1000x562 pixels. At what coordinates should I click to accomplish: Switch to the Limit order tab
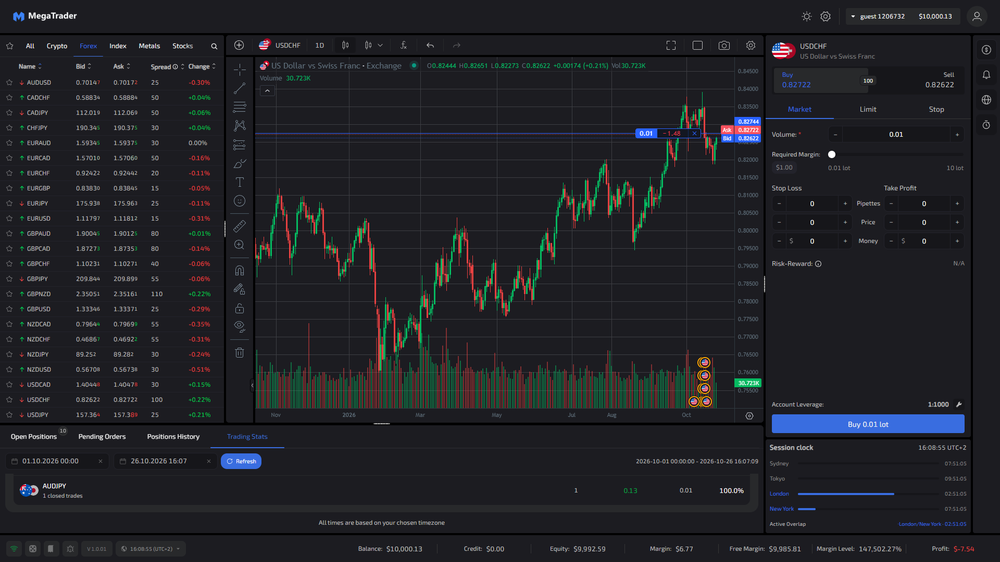(868, 109)
